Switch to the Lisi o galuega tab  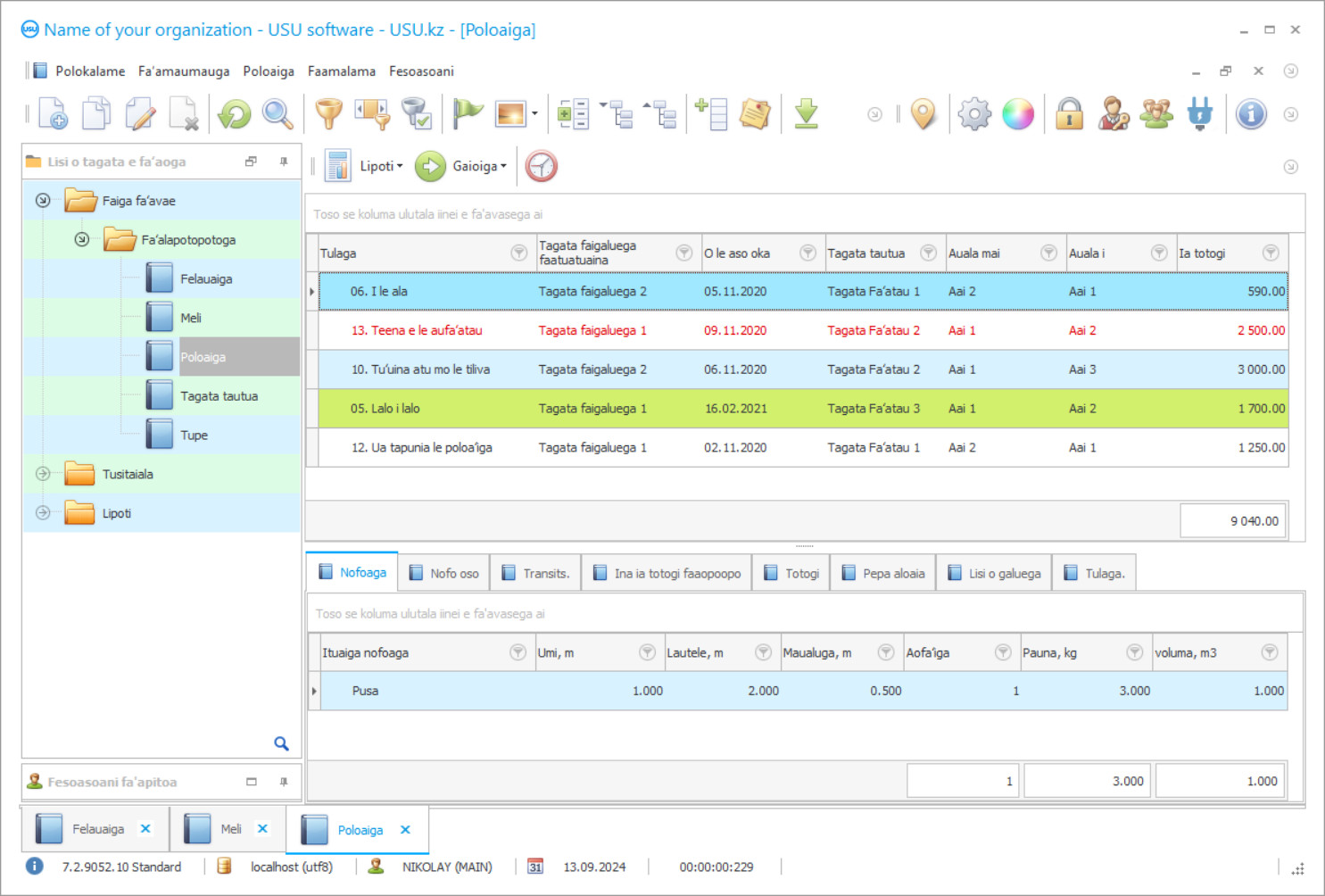(x=994, y=573)
